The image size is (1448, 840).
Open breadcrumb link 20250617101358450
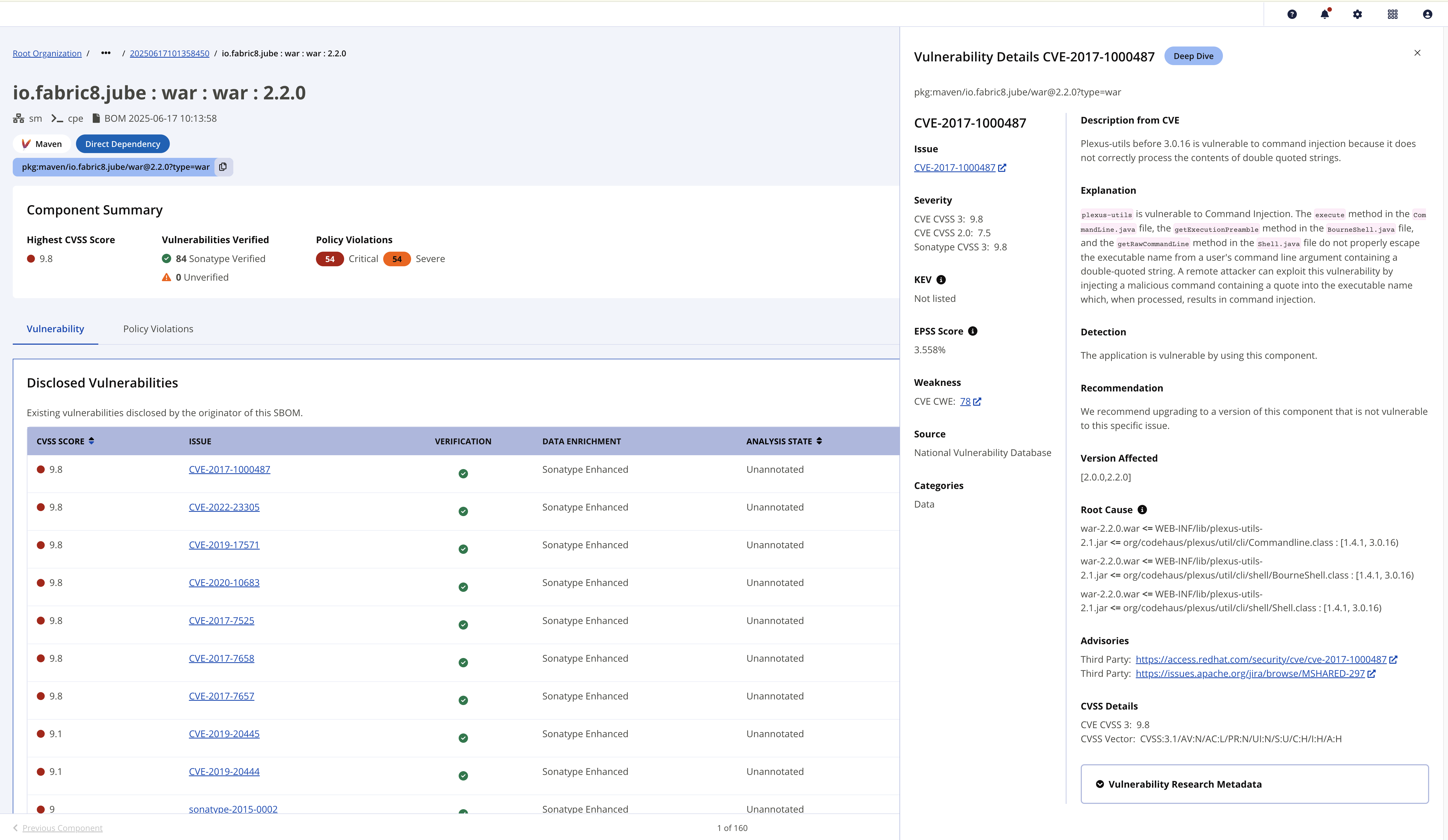click(x=170, y=53)
